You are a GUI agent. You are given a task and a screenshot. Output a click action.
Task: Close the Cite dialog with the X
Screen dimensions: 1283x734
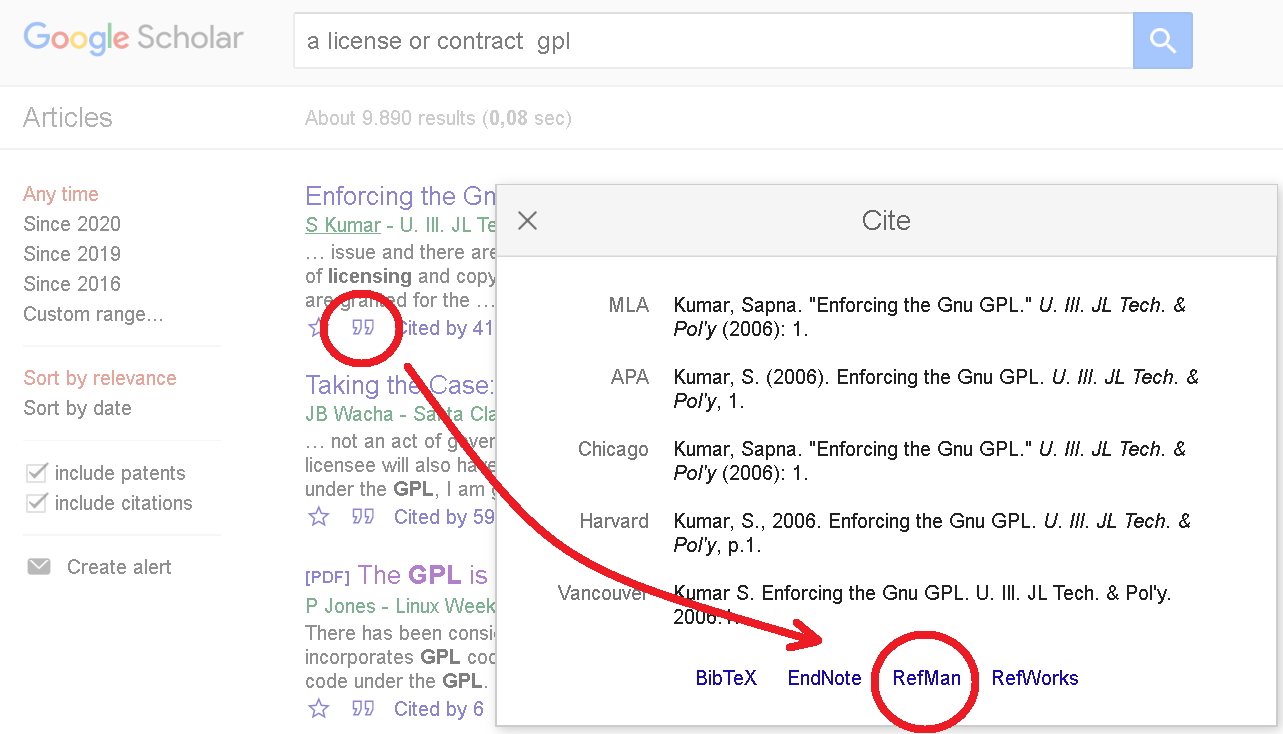click(x=528, y=220)
